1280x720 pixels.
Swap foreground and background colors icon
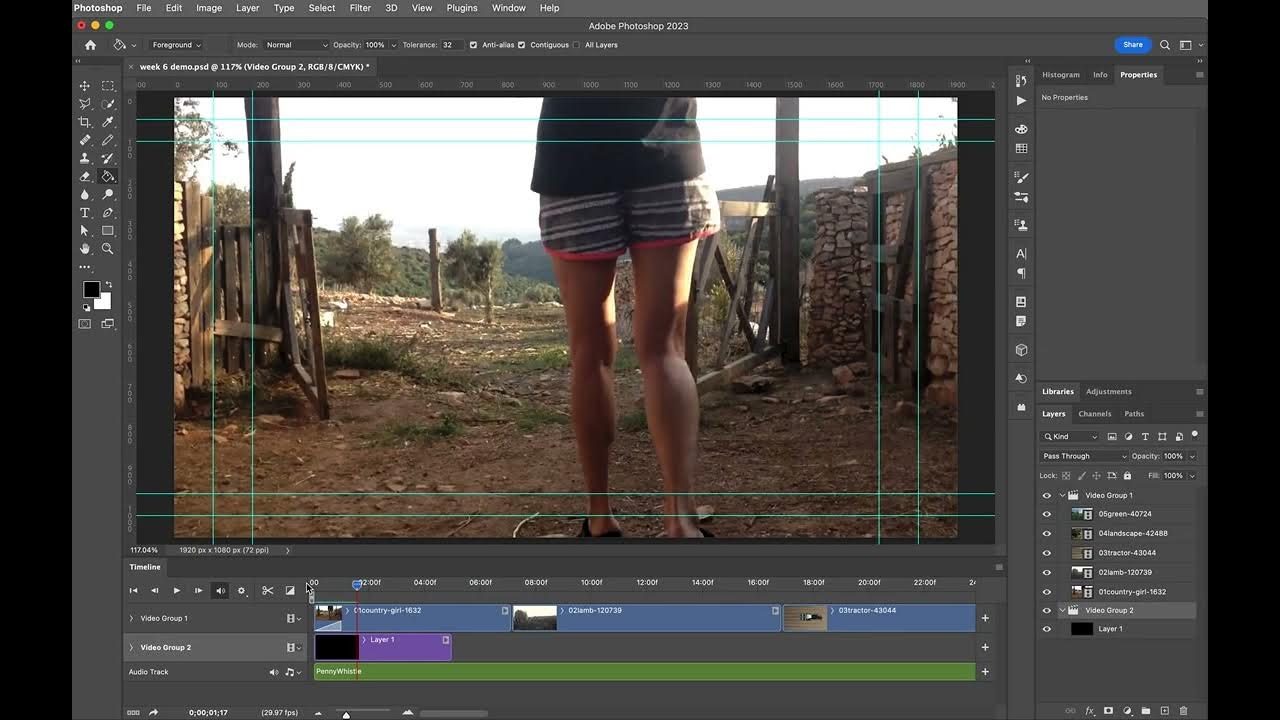click(108, 285)
